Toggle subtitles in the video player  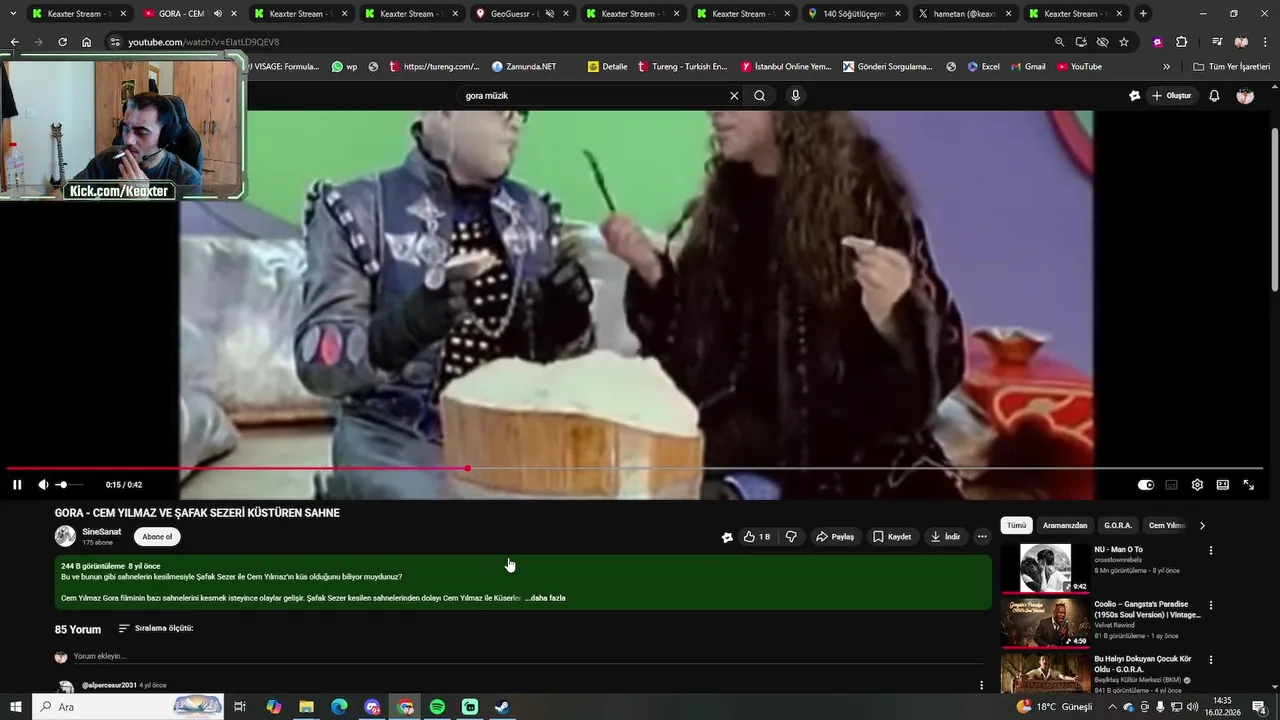coord(1172,485)
